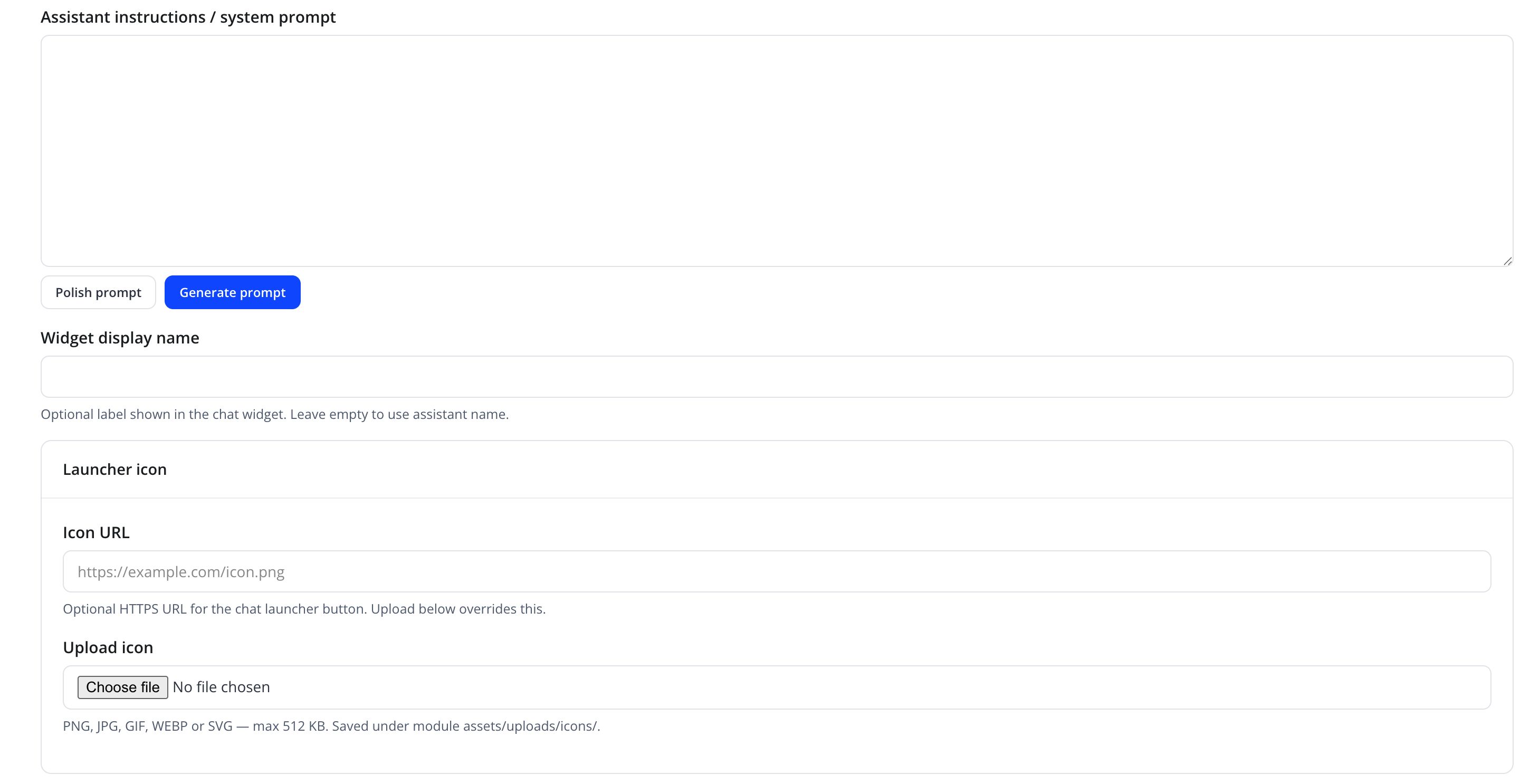Click the 'Polish prompt' outlined button text
This screenshot has height=784, width=1530.
click(x=98, y=292)
